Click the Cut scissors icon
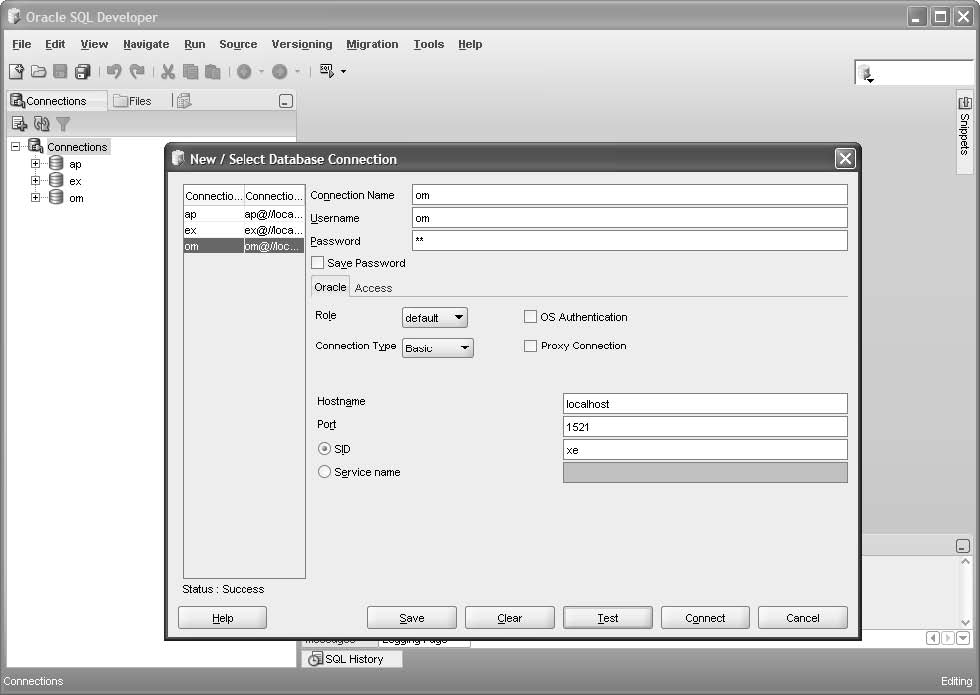Screen dimensions: 980x695 click(168, 71)
